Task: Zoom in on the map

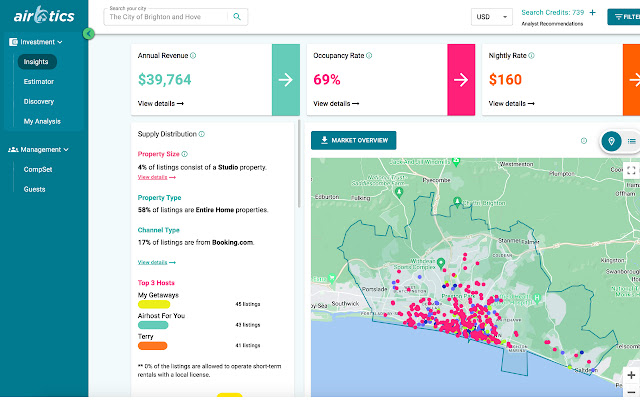Action: 631,375
